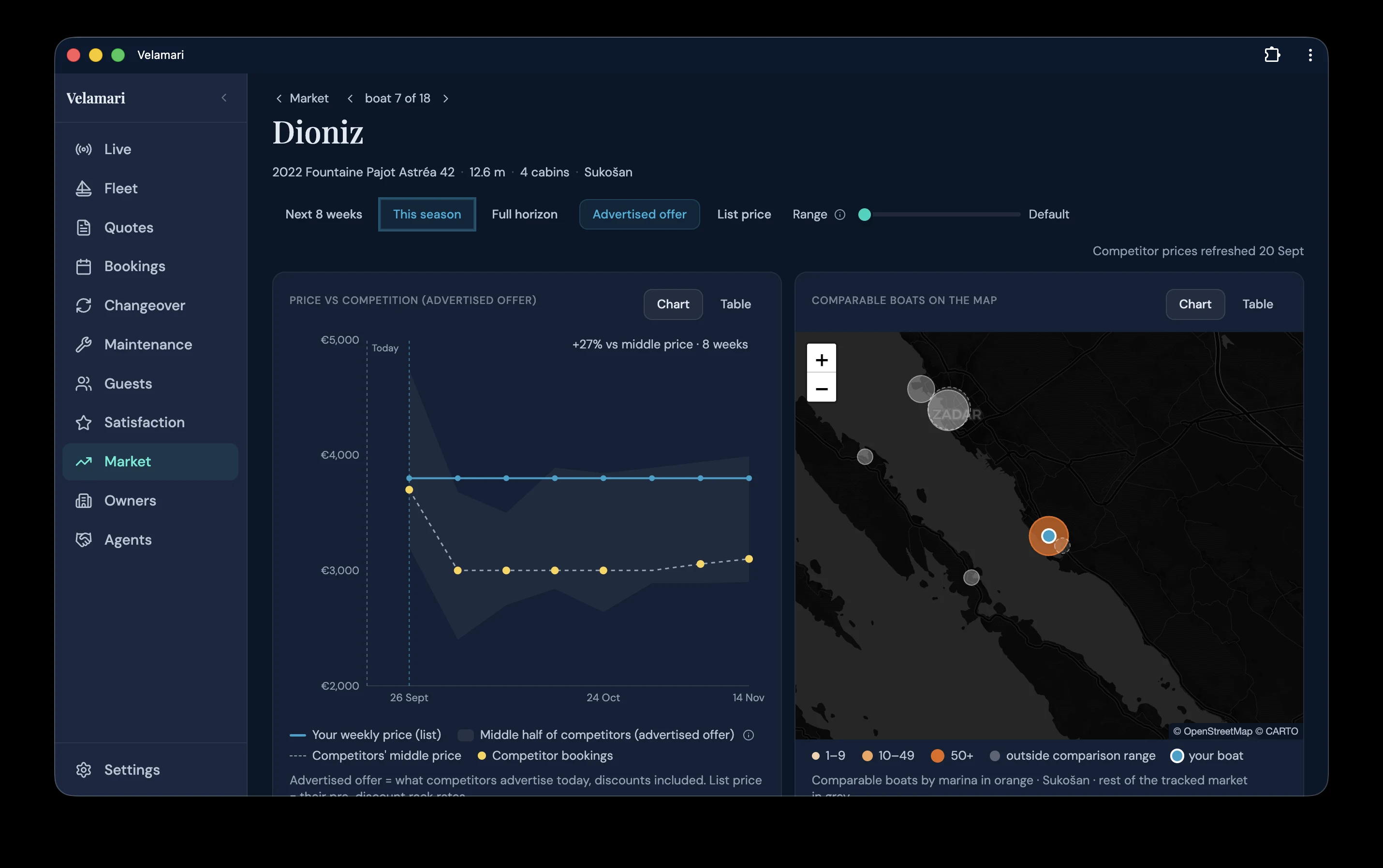Viewport: 1383px width, 868px height.
Task: Click the Satisfaction star icon
Action: tap(84, 422)
